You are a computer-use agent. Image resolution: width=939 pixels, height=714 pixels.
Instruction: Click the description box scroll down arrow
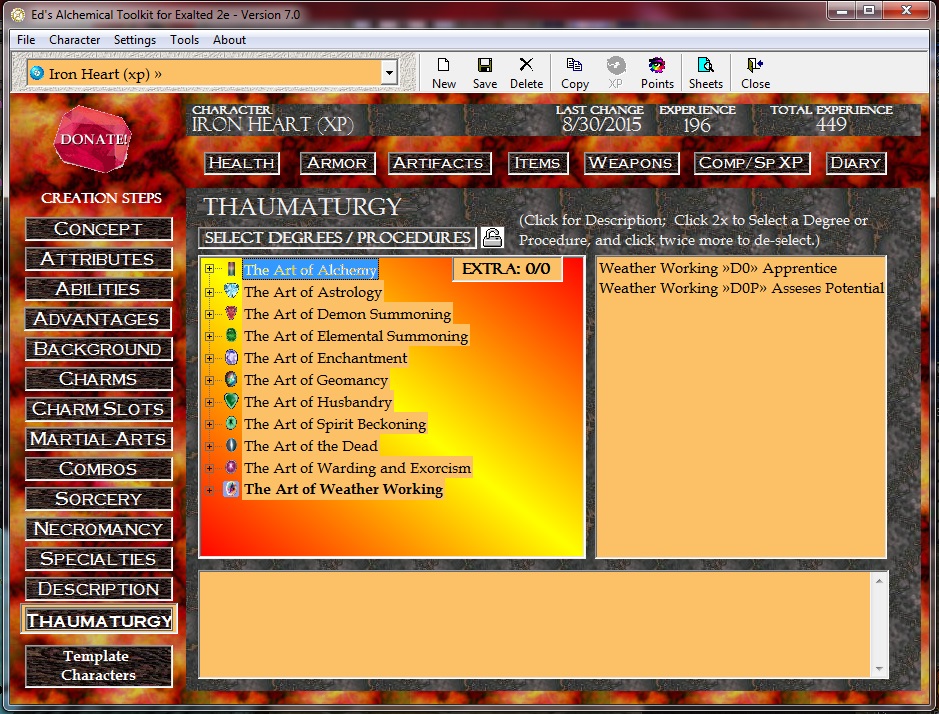point(879,668)
